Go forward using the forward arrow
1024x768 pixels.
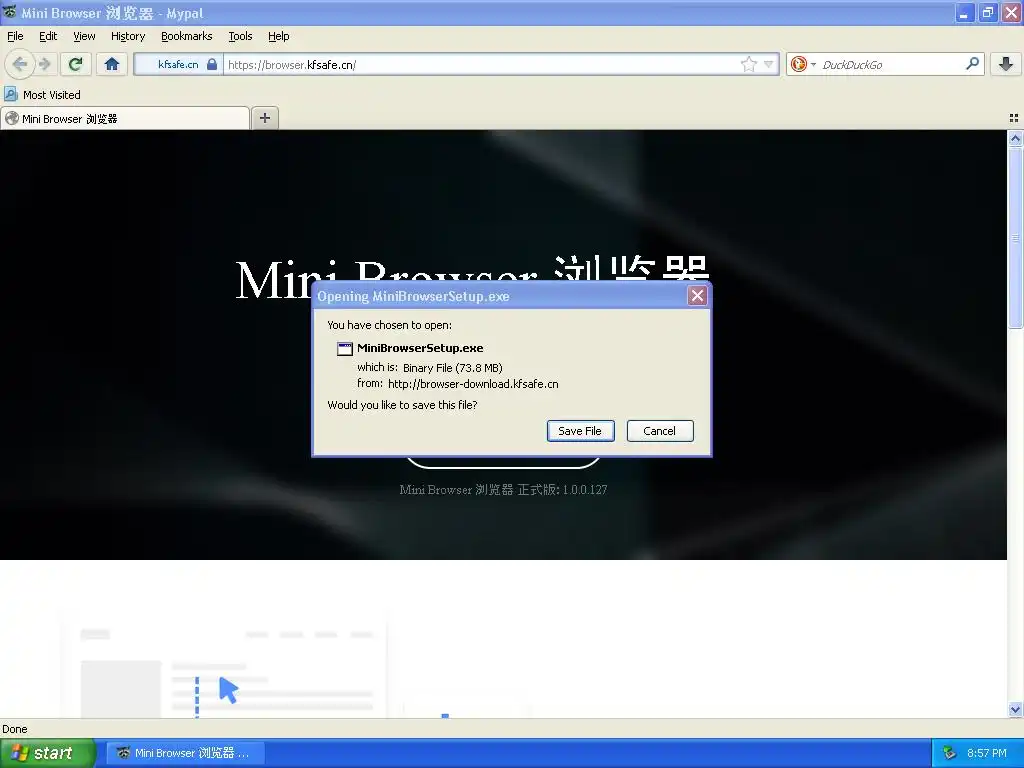click(44, 64)
